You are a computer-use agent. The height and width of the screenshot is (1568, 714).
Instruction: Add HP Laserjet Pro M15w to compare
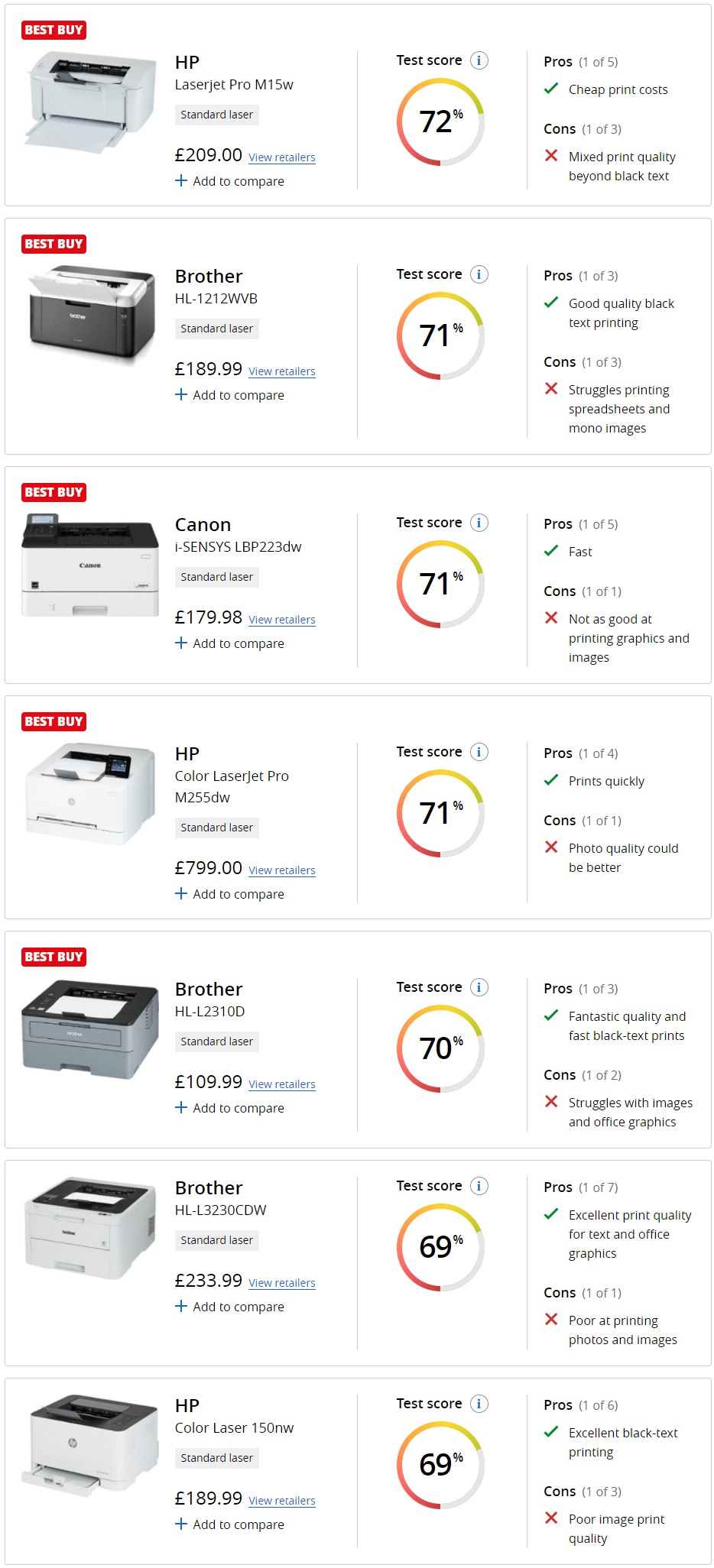(229, 181)
